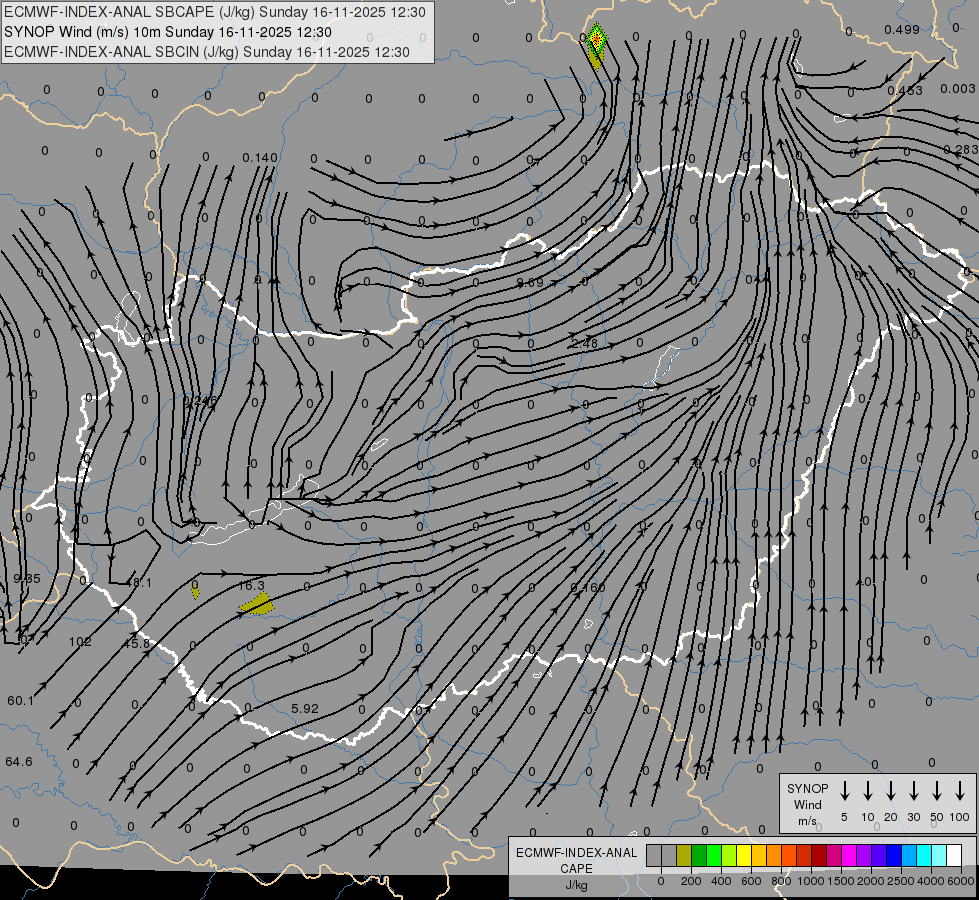Click the map value 0.499
The width and height of the screenshot is (979, 900).
[902, 29]
